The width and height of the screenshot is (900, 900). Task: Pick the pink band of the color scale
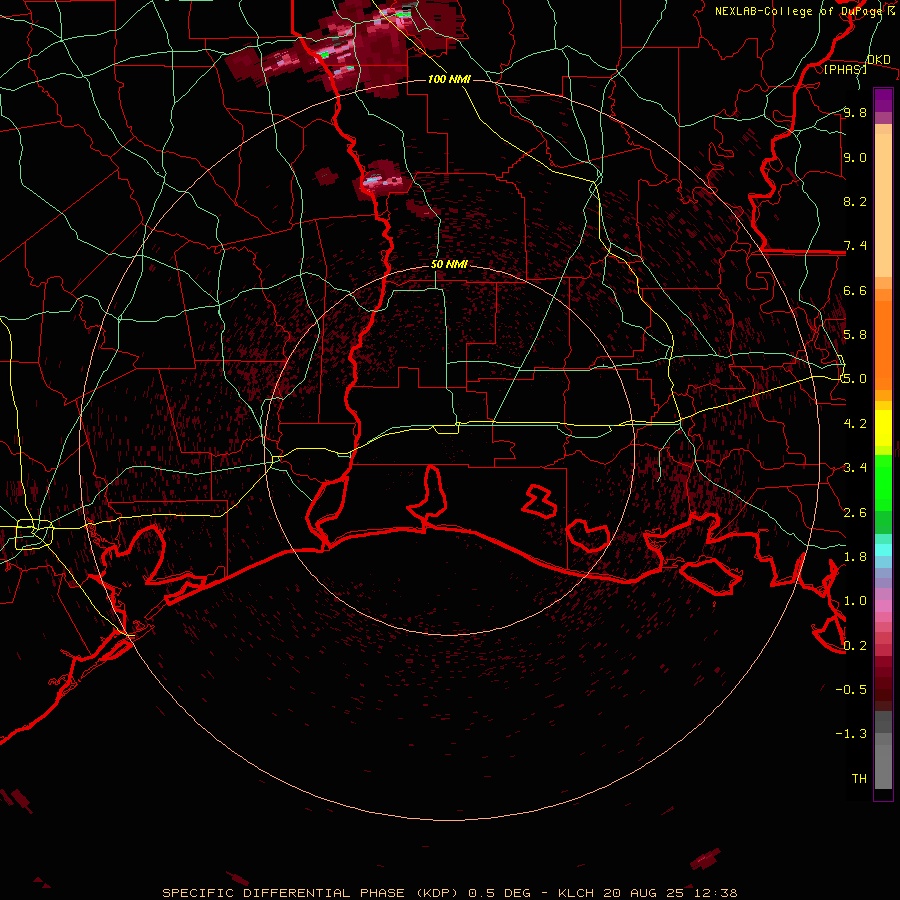[883, 606]
